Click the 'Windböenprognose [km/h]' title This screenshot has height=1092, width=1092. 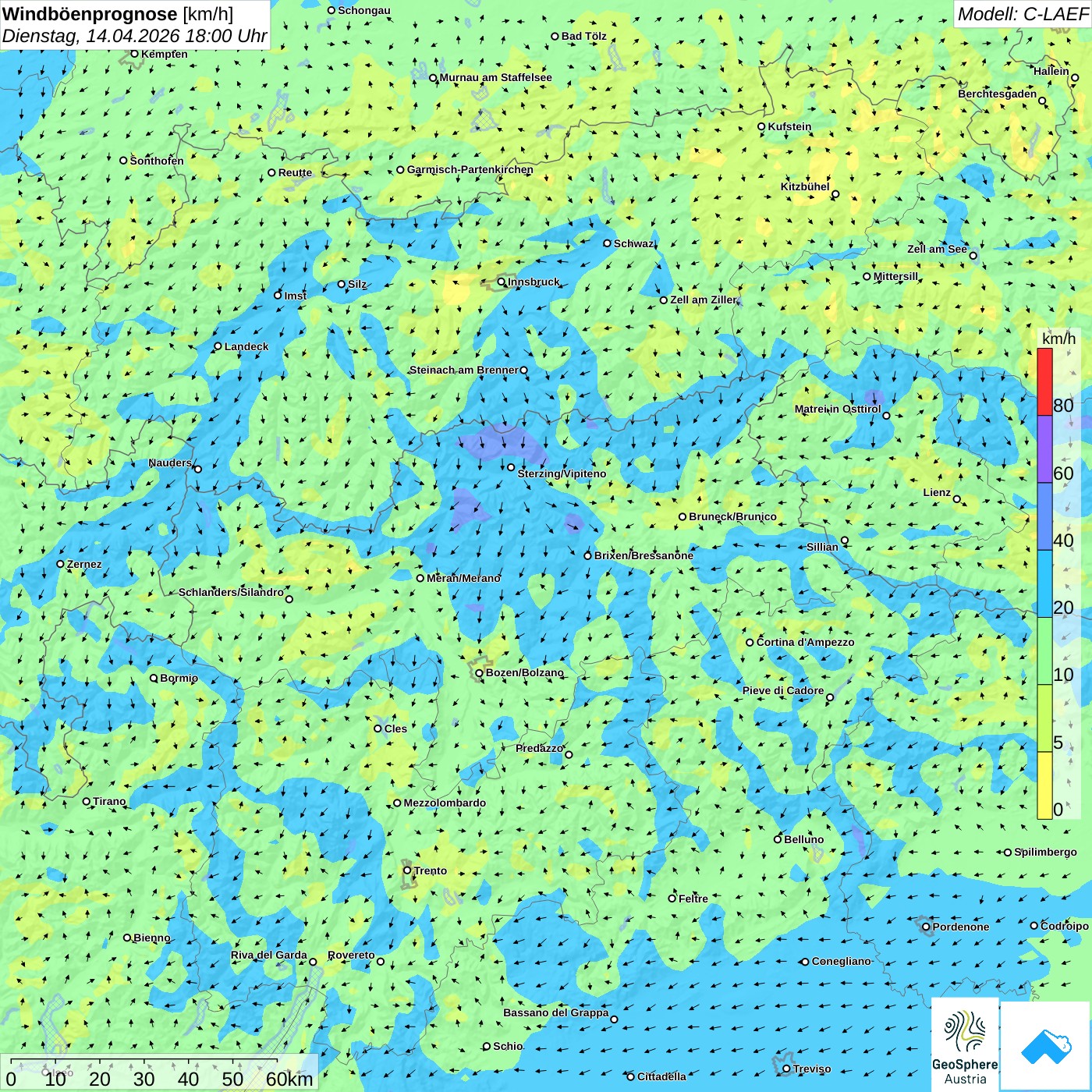pyautogui.click(x=118, y=14)
